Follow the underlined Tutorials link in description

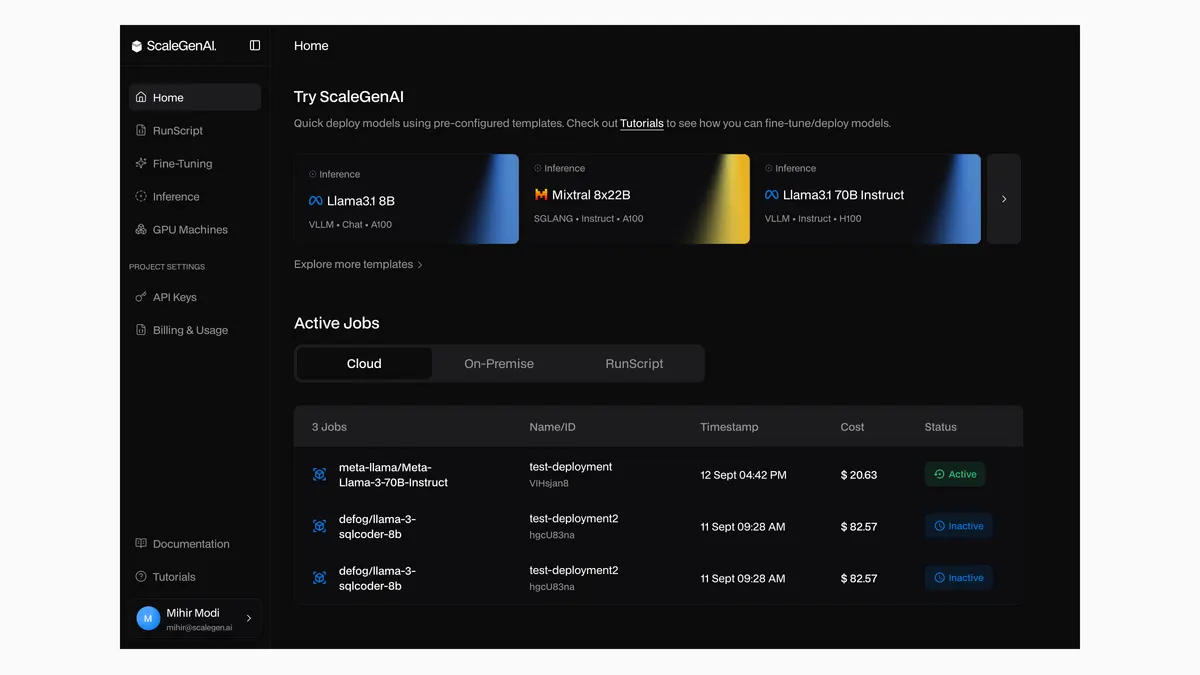click(x=641, y=124)
